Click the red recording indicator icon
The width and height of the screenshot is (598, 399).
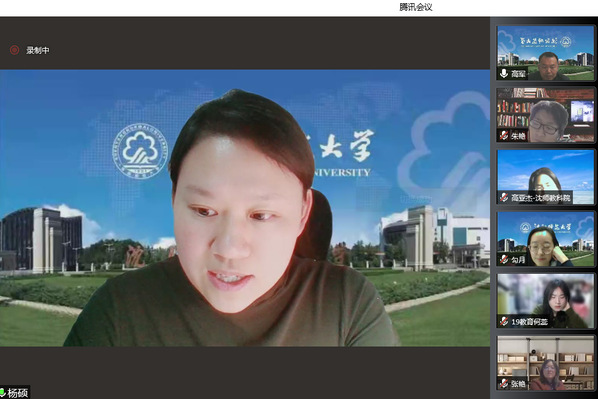tap(14, 50)
